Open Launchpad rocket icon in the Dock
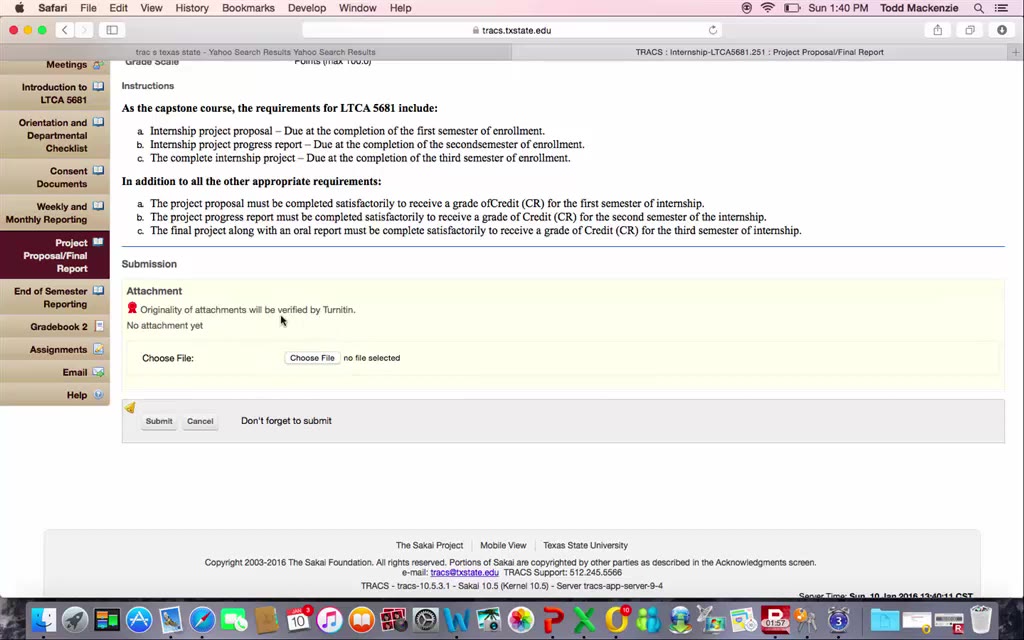Viewport: 1024px width, 640px height. (75, 620)
